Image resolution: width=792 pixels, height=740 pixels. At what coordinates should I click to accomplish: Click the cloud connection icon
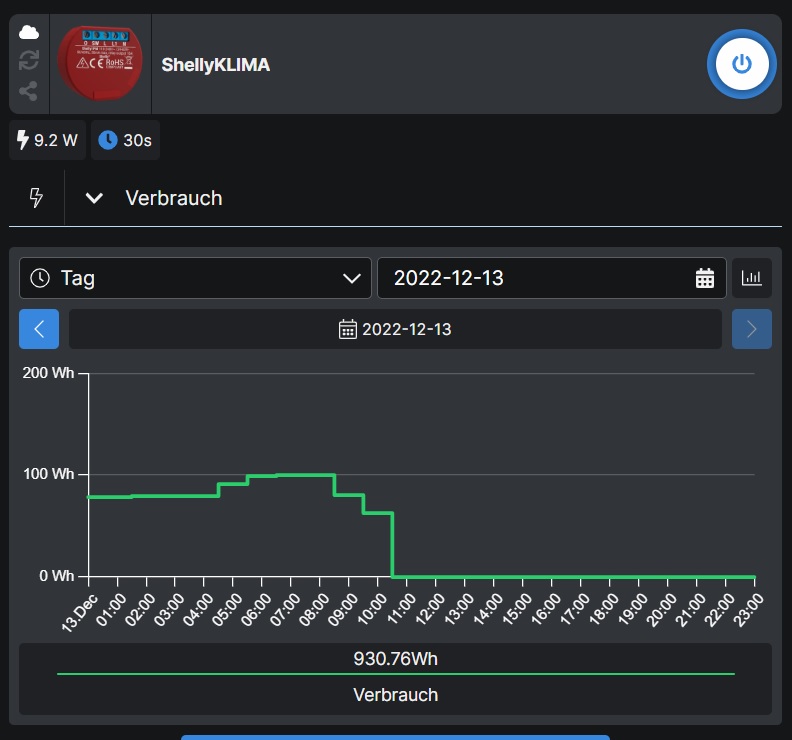(x=29, y=33)
